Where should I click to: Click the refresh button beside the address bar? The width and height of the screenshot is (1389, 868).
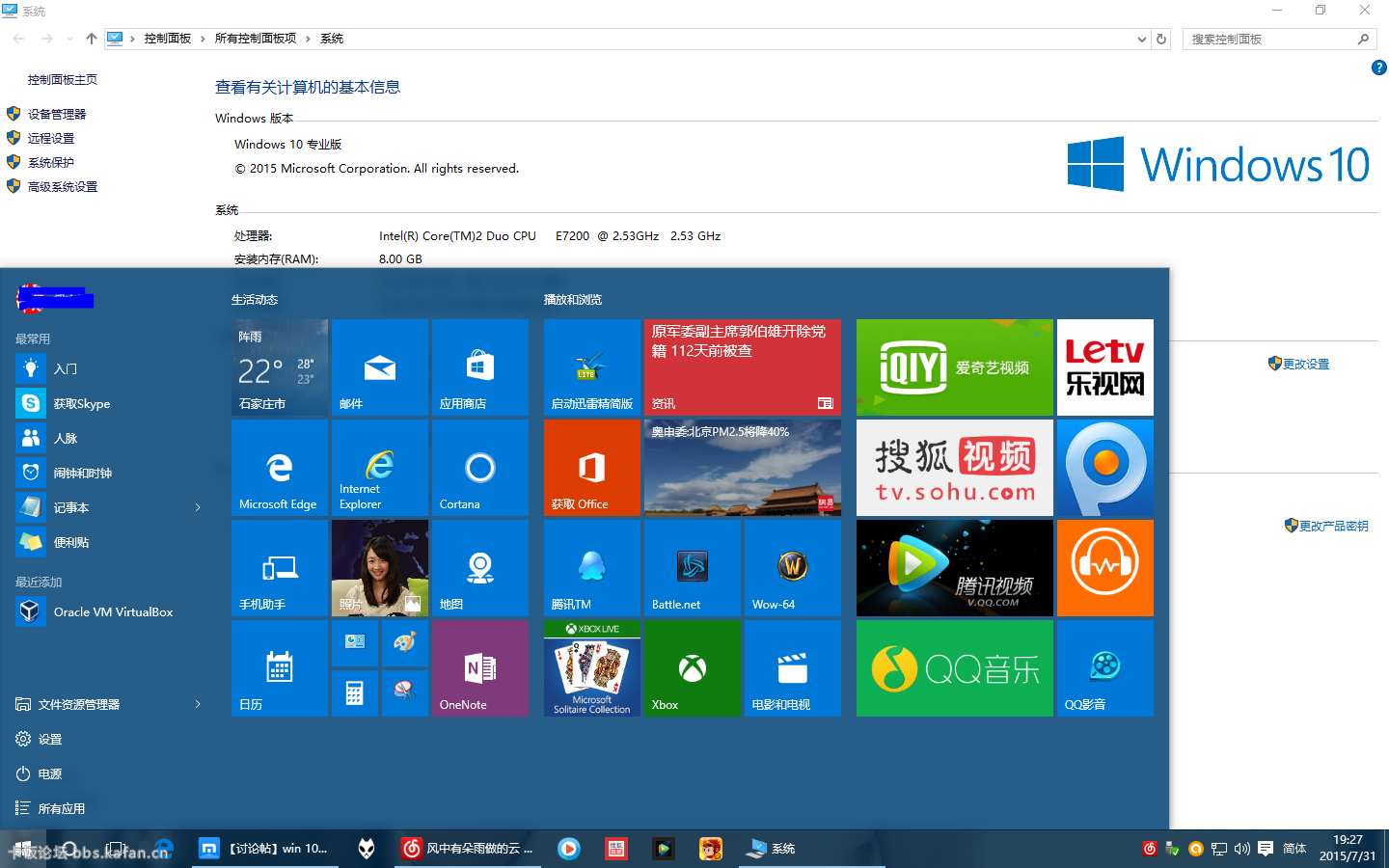point(1161,39)
